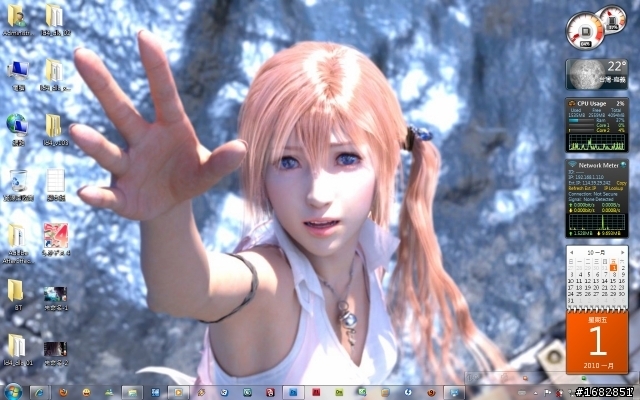The image size is (640, 400).
Task: Click the keyboard input tray icon
Action: (522, 393)
